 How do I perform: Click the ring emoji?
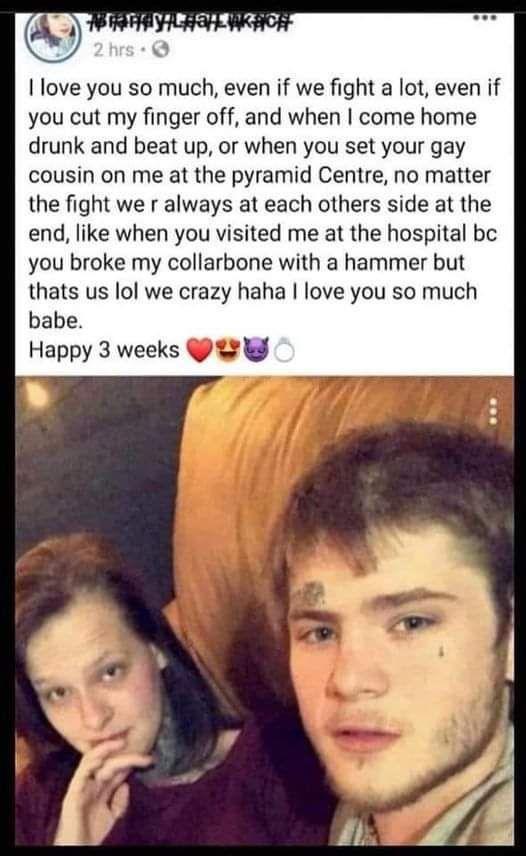tap(284, 350)
